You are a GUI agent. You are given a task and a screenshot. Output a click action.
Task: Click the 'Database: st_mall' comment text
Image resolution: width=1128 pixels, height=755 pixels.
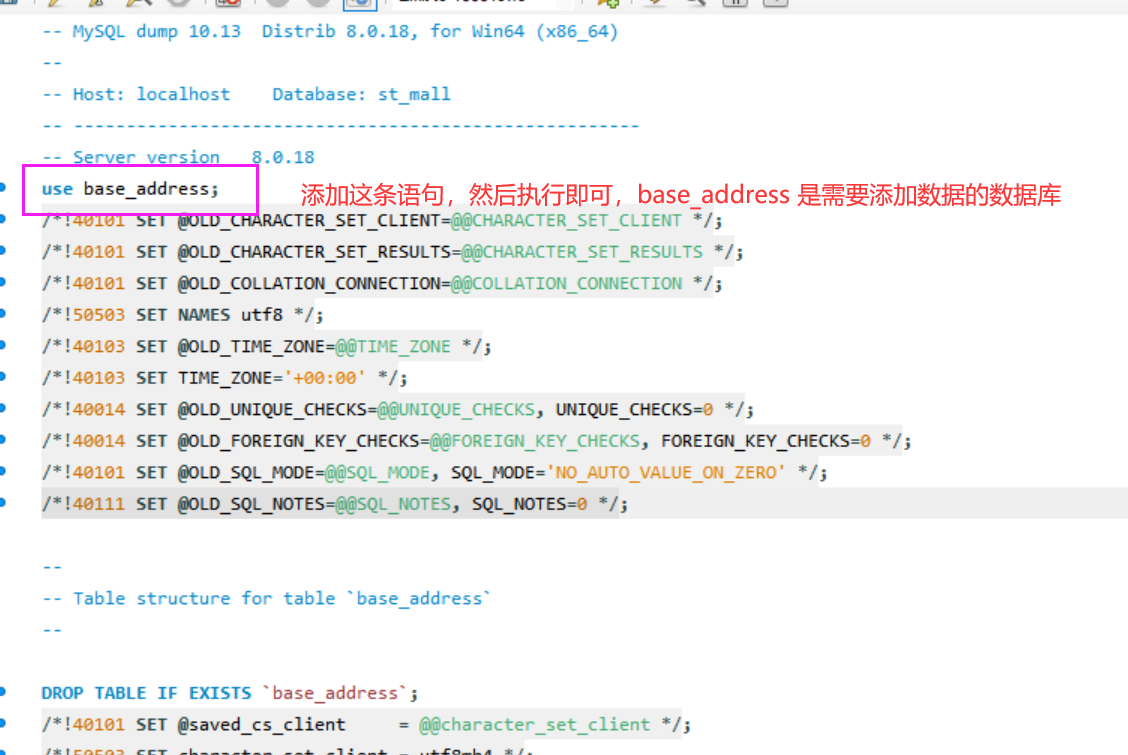(x=361, y=94)
